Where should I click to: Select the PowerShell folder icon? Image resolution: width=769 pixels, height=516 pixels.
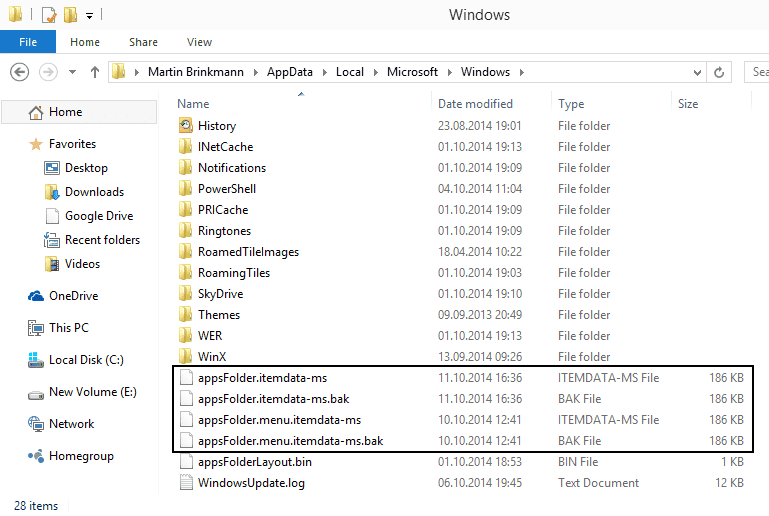pos(185,189)
